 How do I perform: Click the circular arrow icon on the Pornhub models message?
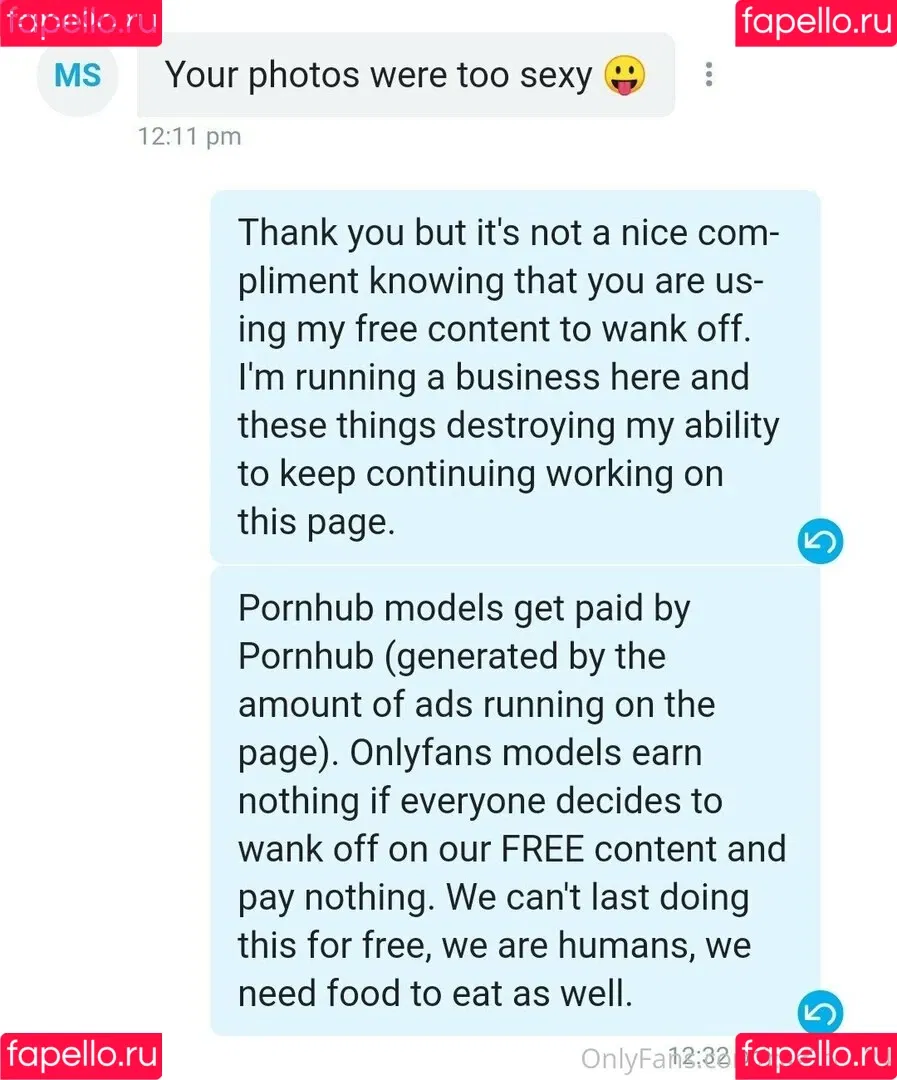coord(820,1012)
